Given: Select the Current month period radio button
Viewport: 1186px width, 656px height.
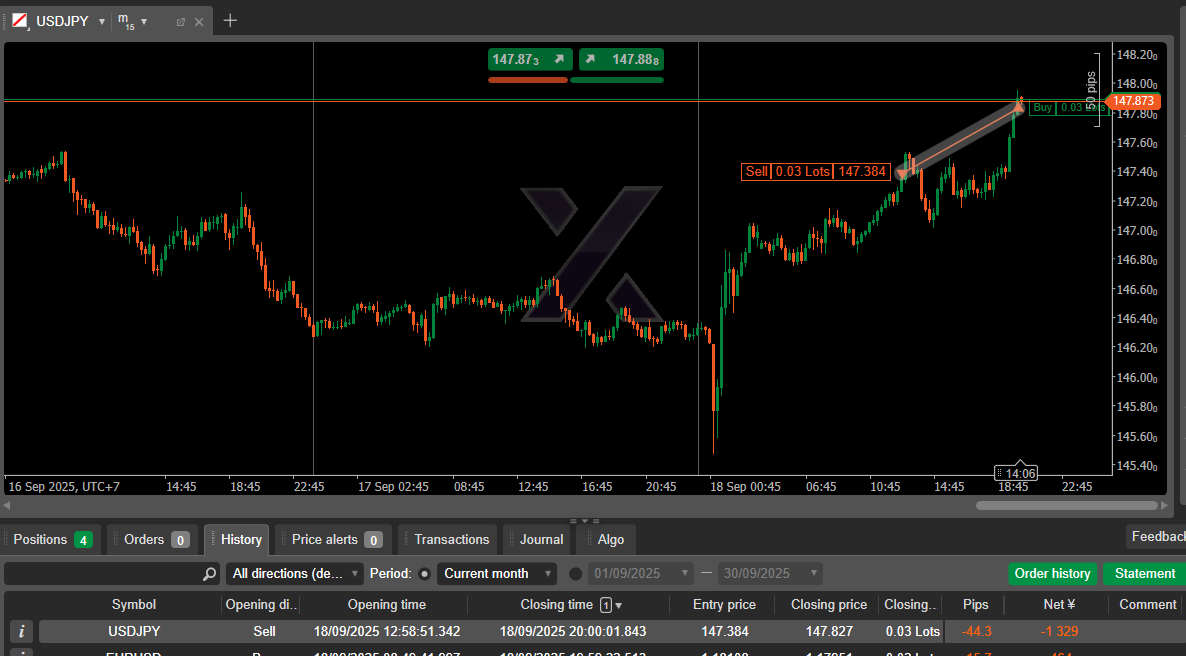Looking at the screenshot, I should pos(424,574).
